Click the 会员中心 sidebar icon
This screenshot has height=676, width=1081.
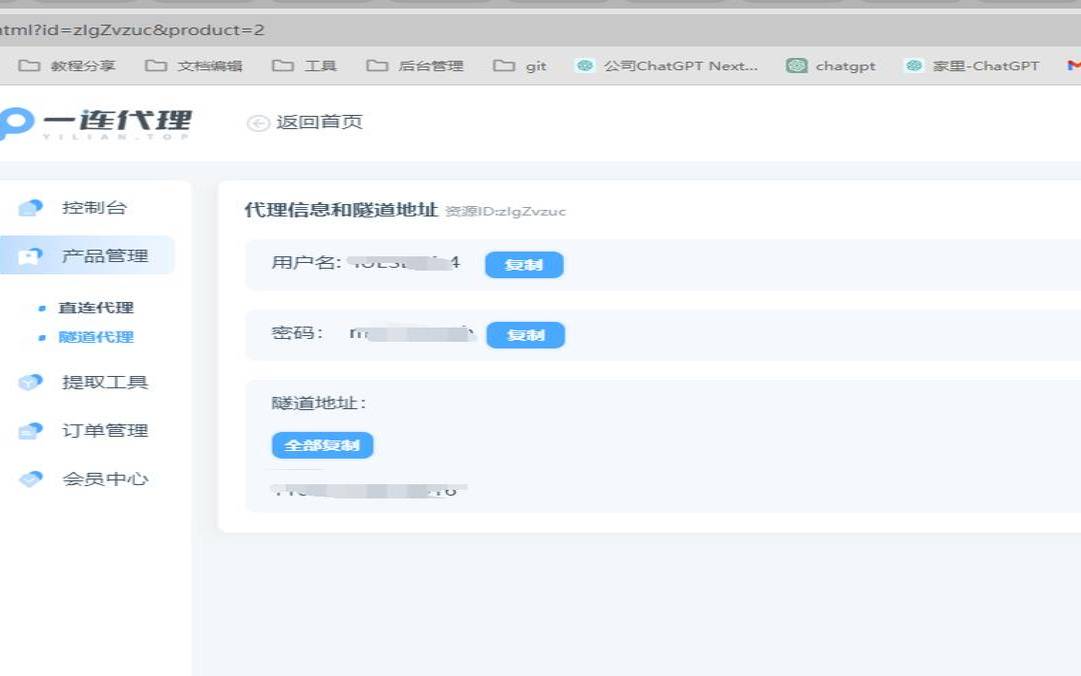click(30, 478)
